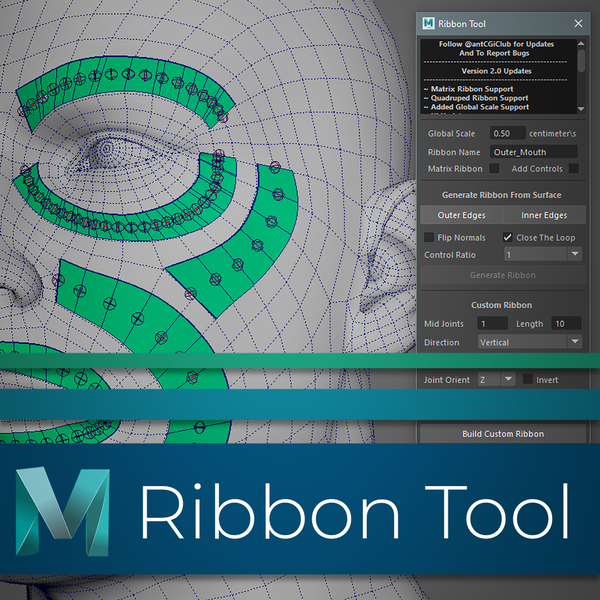This screenshot has width=600, height=600.
Task: Enable the Add Controls checkbox
Action: (x=573, y=168)
